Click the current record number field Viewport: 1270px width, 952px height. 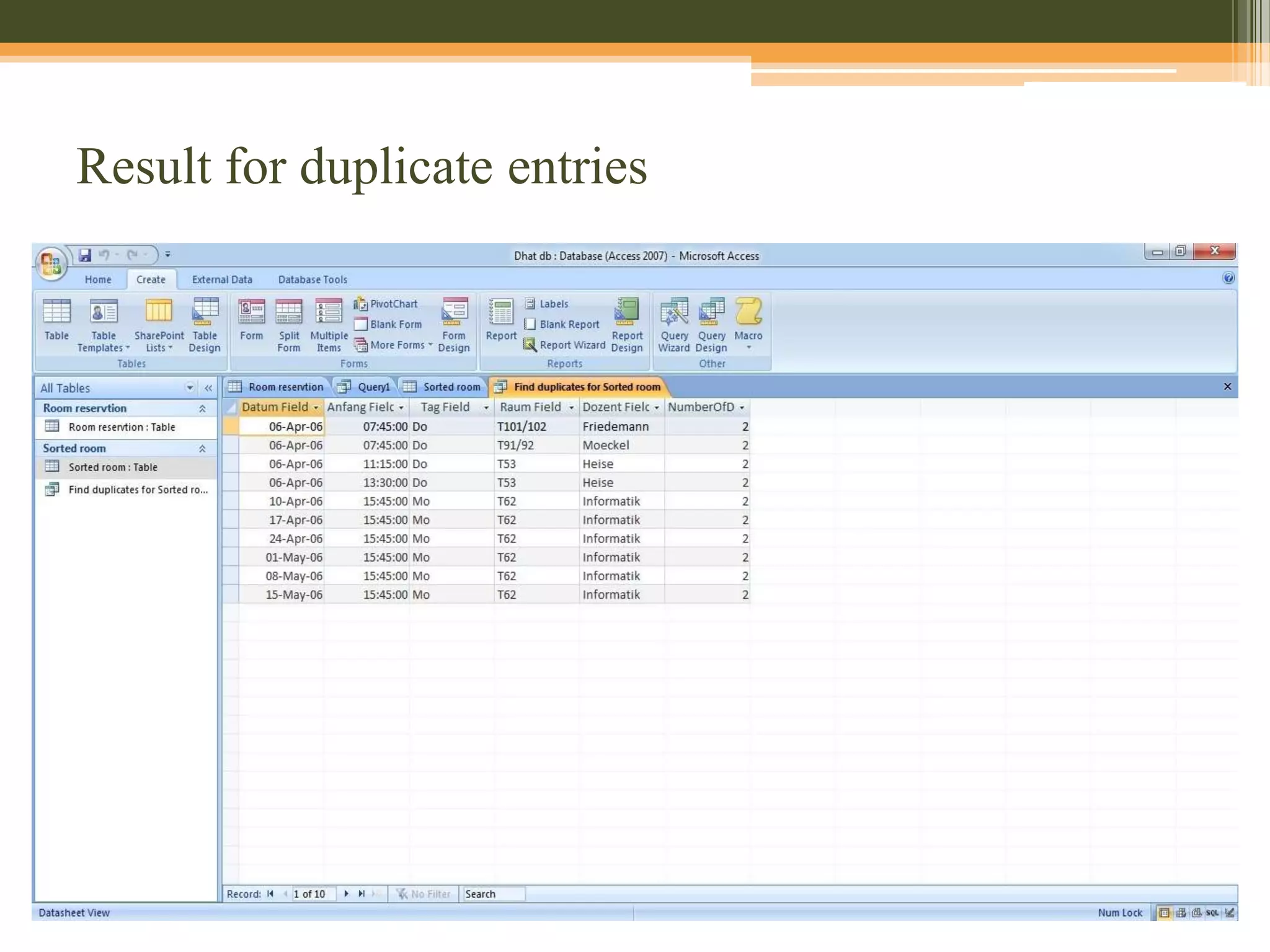tap(314, 894)
